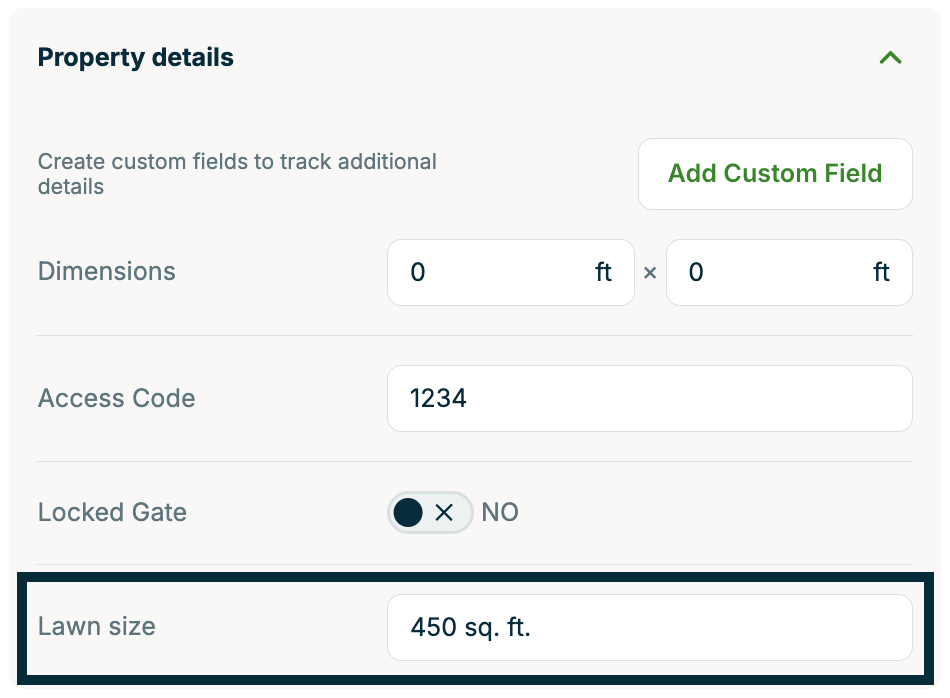950x698 pixels.
Task: Click the Property details section heading
Action: [135, 57]
